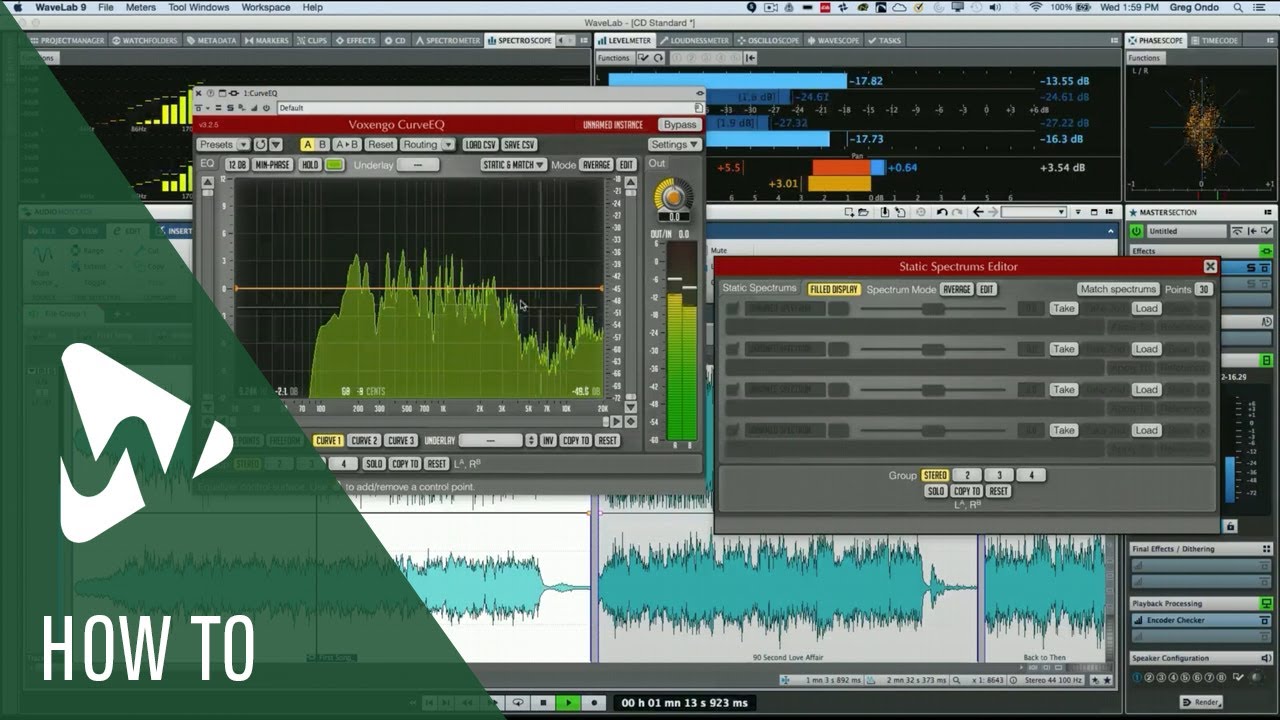Open the Presets dropdown in CurveEQ
1280x720 pixels.
click(x=223, y=144)
